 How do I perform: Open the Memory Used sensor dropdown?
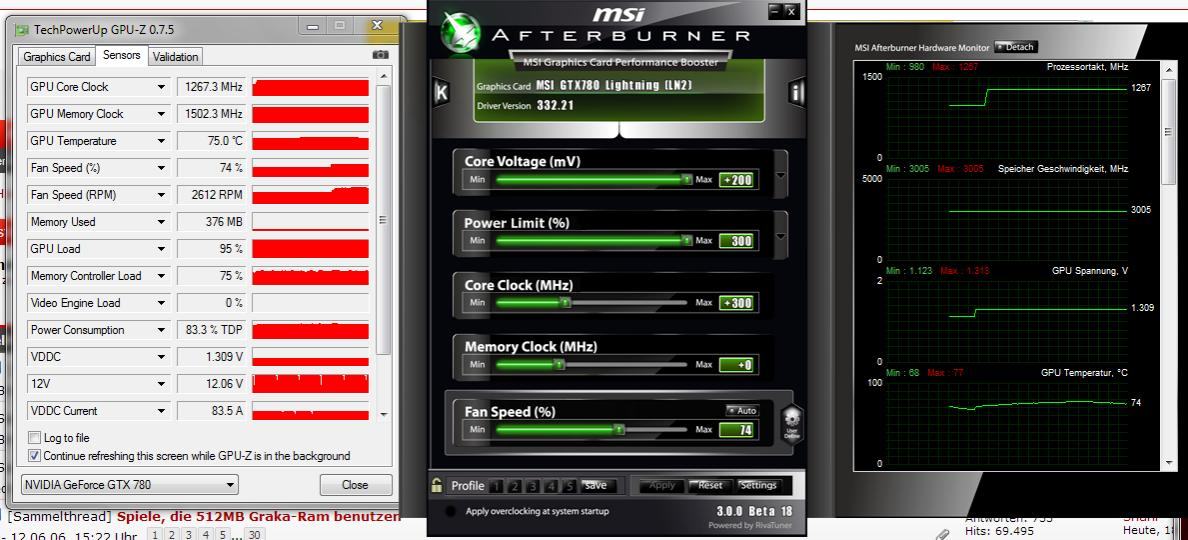(161, 222)
